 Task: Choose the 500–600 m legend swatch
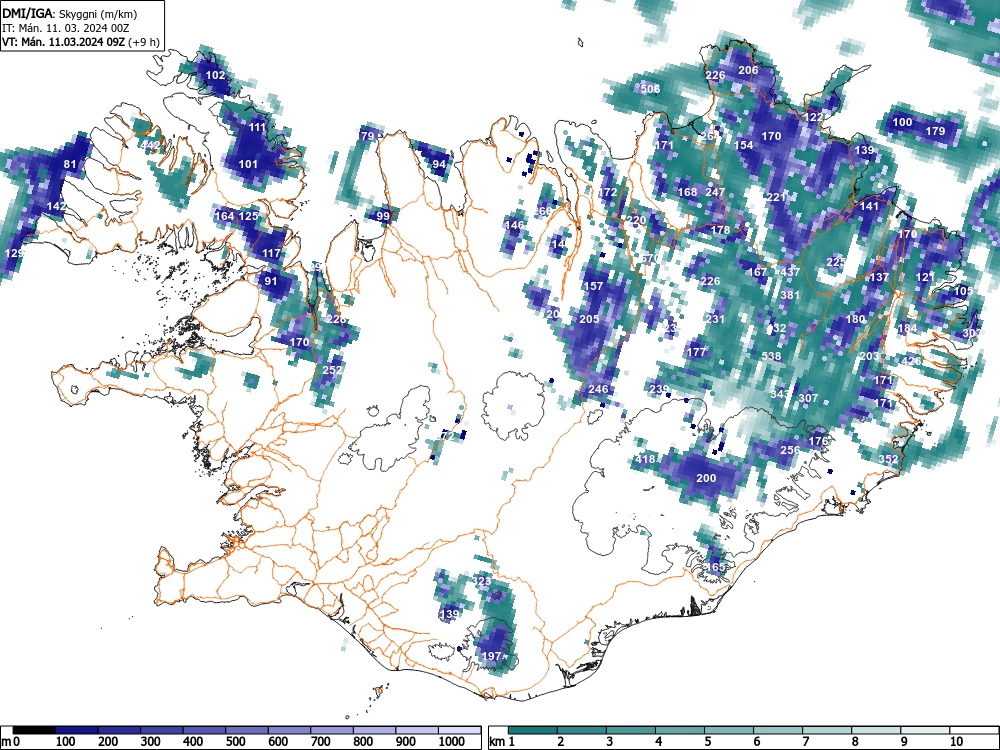tap(247, 730)
